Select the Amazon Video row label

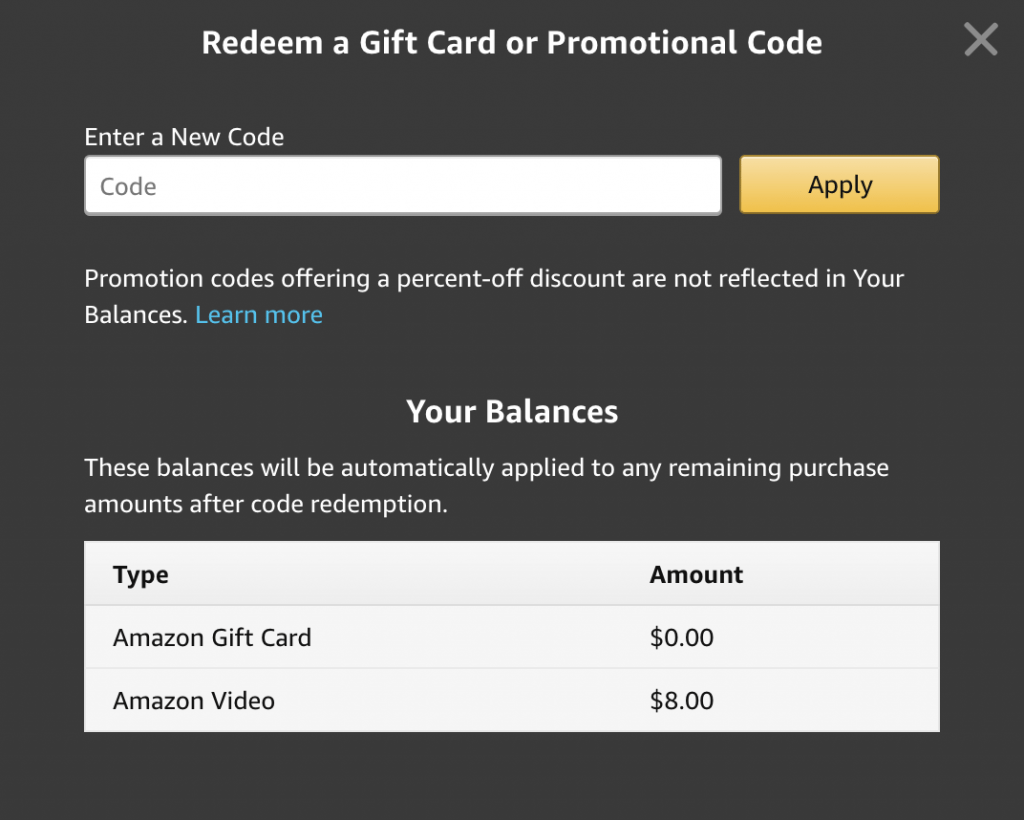tap(194, 701)
